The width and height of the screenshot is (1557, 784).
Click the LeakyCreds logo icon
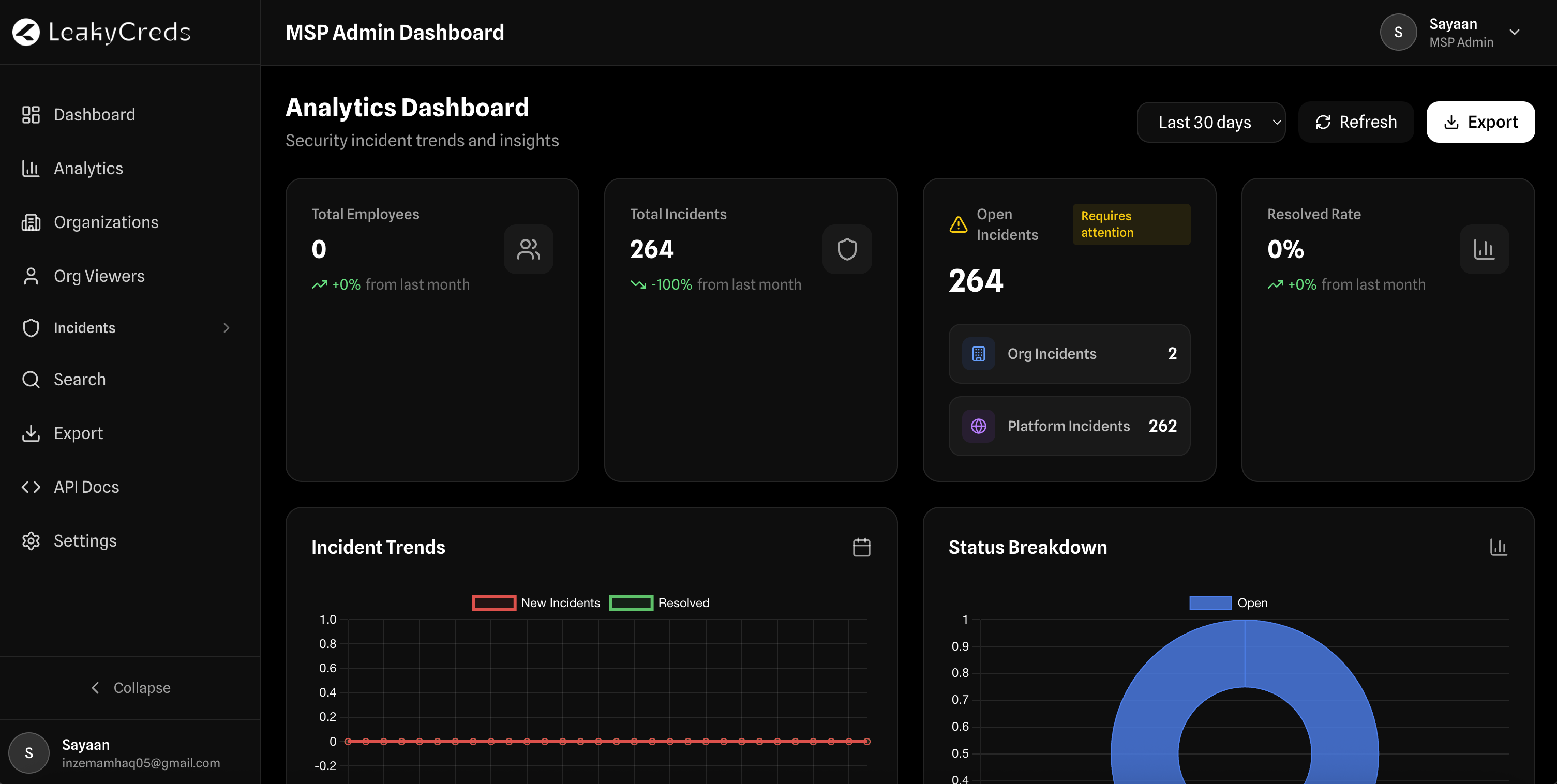(26, 32)
